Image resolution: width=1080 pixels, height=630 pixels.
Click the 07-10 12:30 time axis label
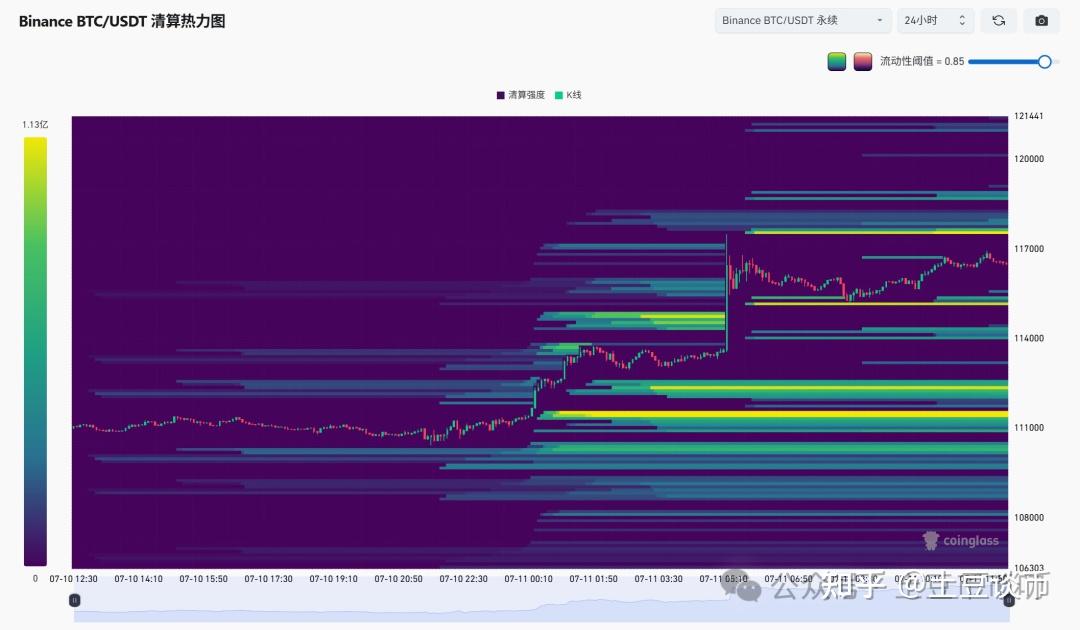(x=73, y=579)
